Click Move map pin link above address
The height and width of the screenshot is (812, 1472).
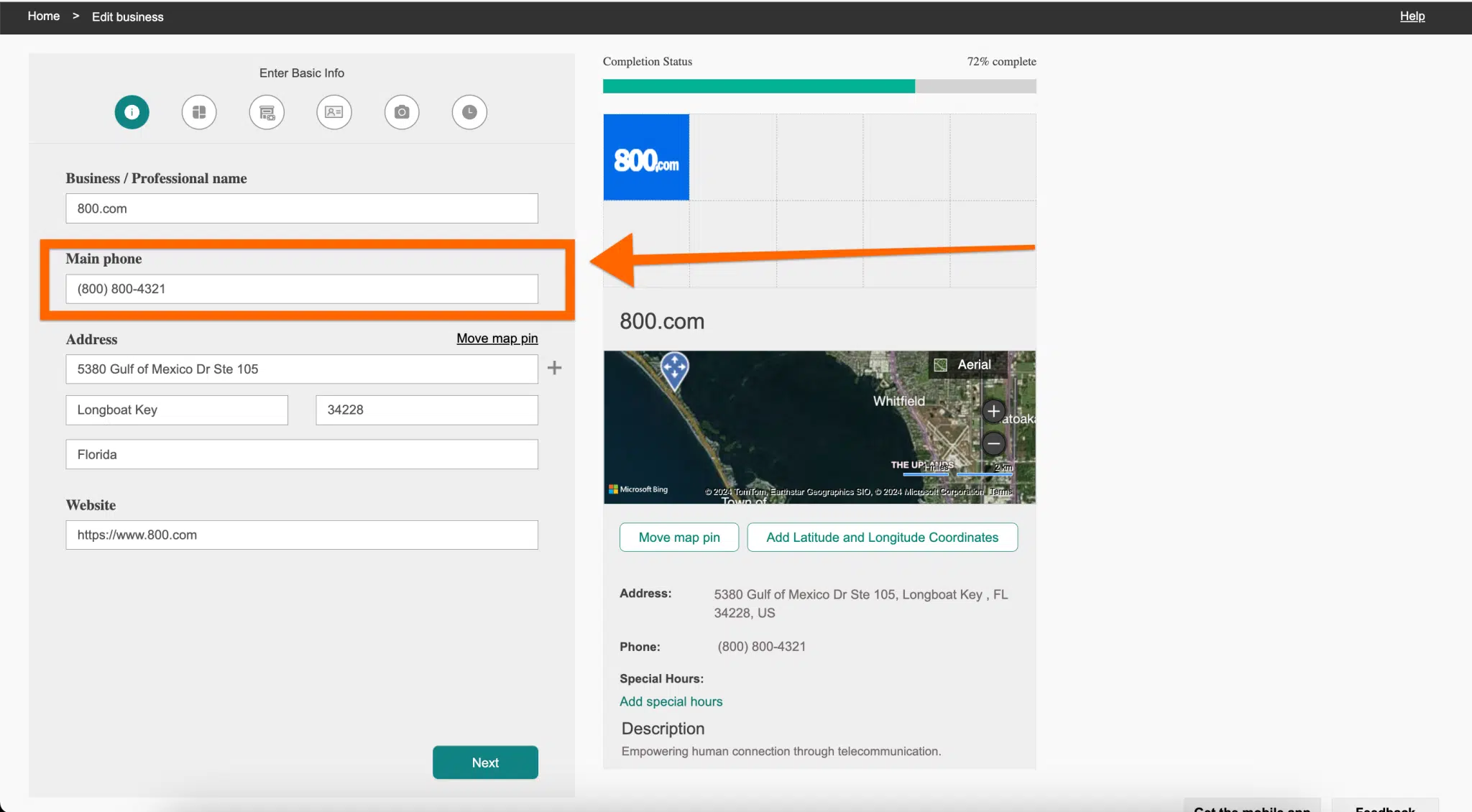[x=497, y=338]
